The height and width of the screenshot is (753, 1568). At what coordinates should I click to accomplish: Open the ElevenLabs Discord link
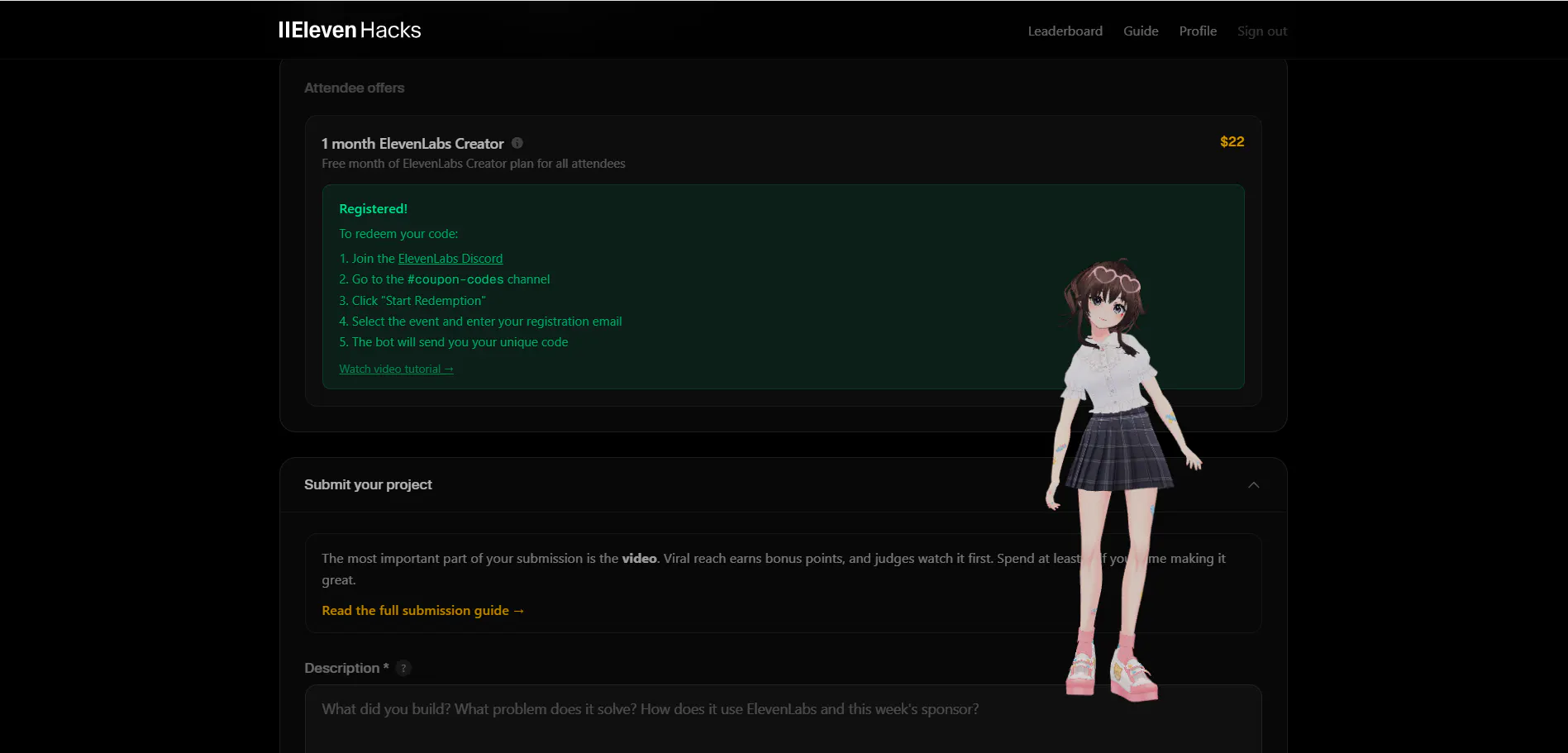tap(450, 259)
